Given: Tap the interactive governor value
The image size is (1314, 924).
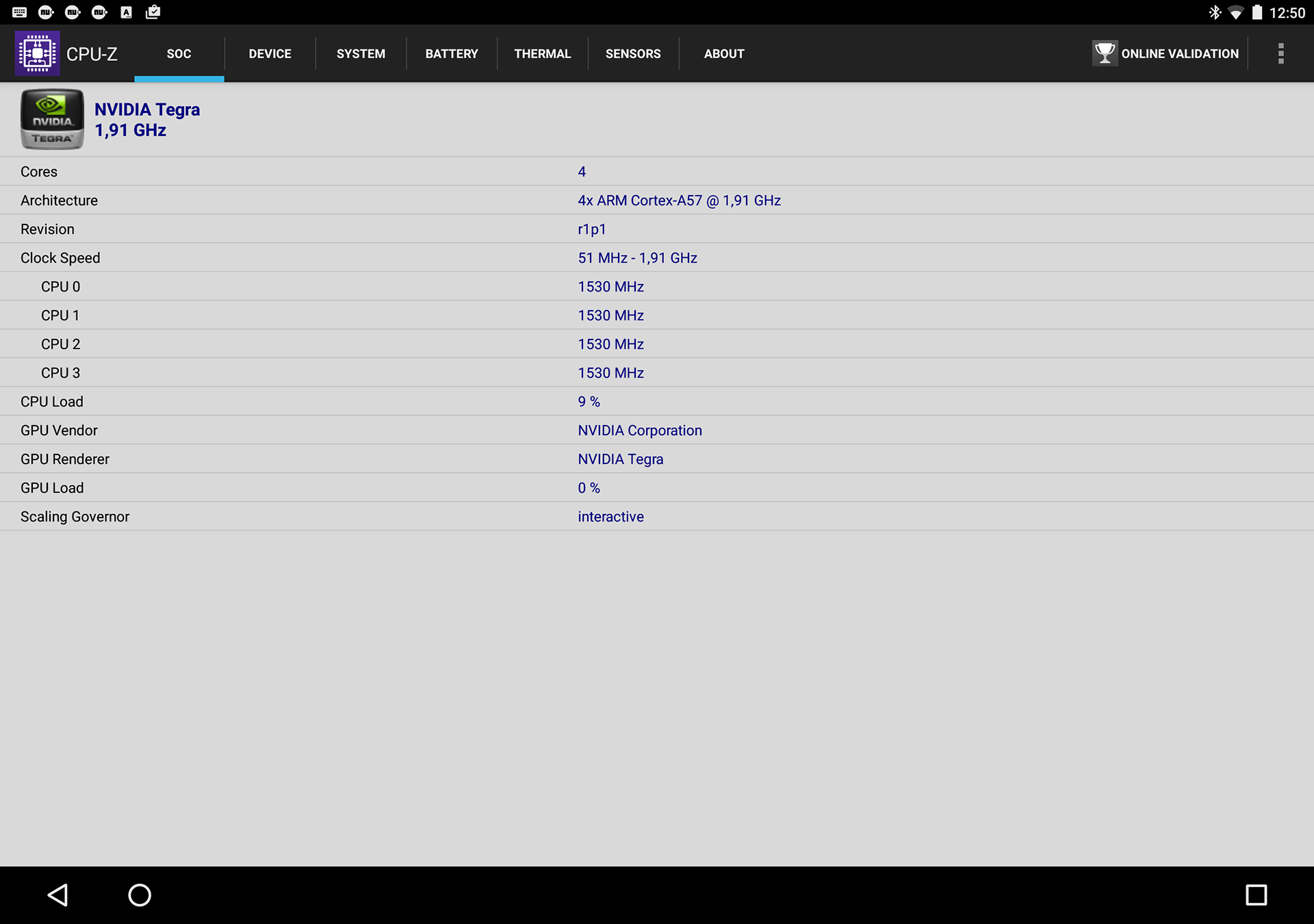Looking at the screenshot, I should tap(610, 517).
